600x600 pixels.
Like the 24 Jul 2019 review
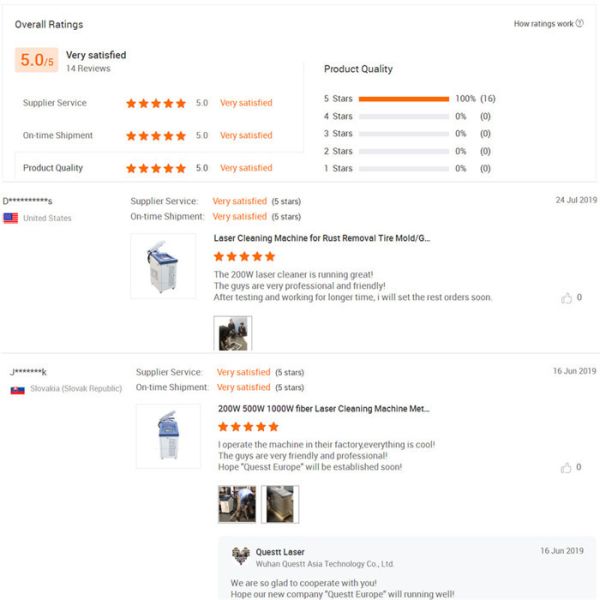click(567, 297)
